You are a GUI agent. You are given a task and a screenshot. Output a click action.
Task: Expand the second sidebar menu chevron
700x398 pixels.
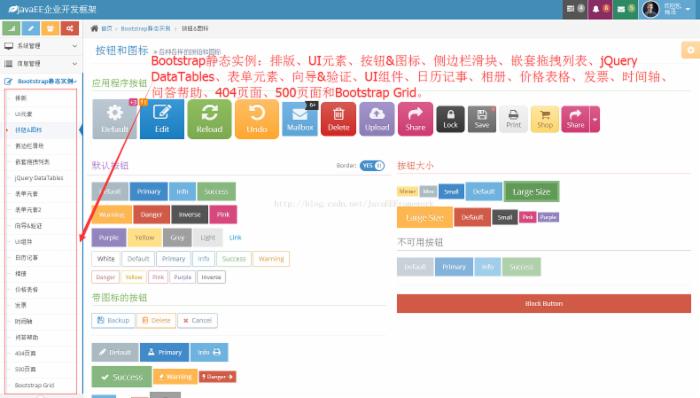point(75,63)
